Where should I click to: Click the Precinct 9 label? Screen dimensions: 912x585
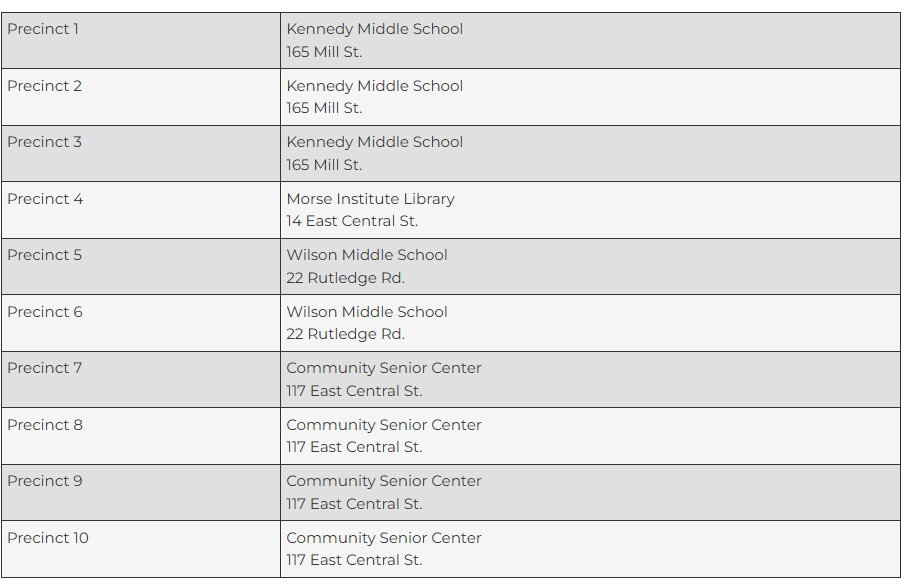[x=45, y=481]
